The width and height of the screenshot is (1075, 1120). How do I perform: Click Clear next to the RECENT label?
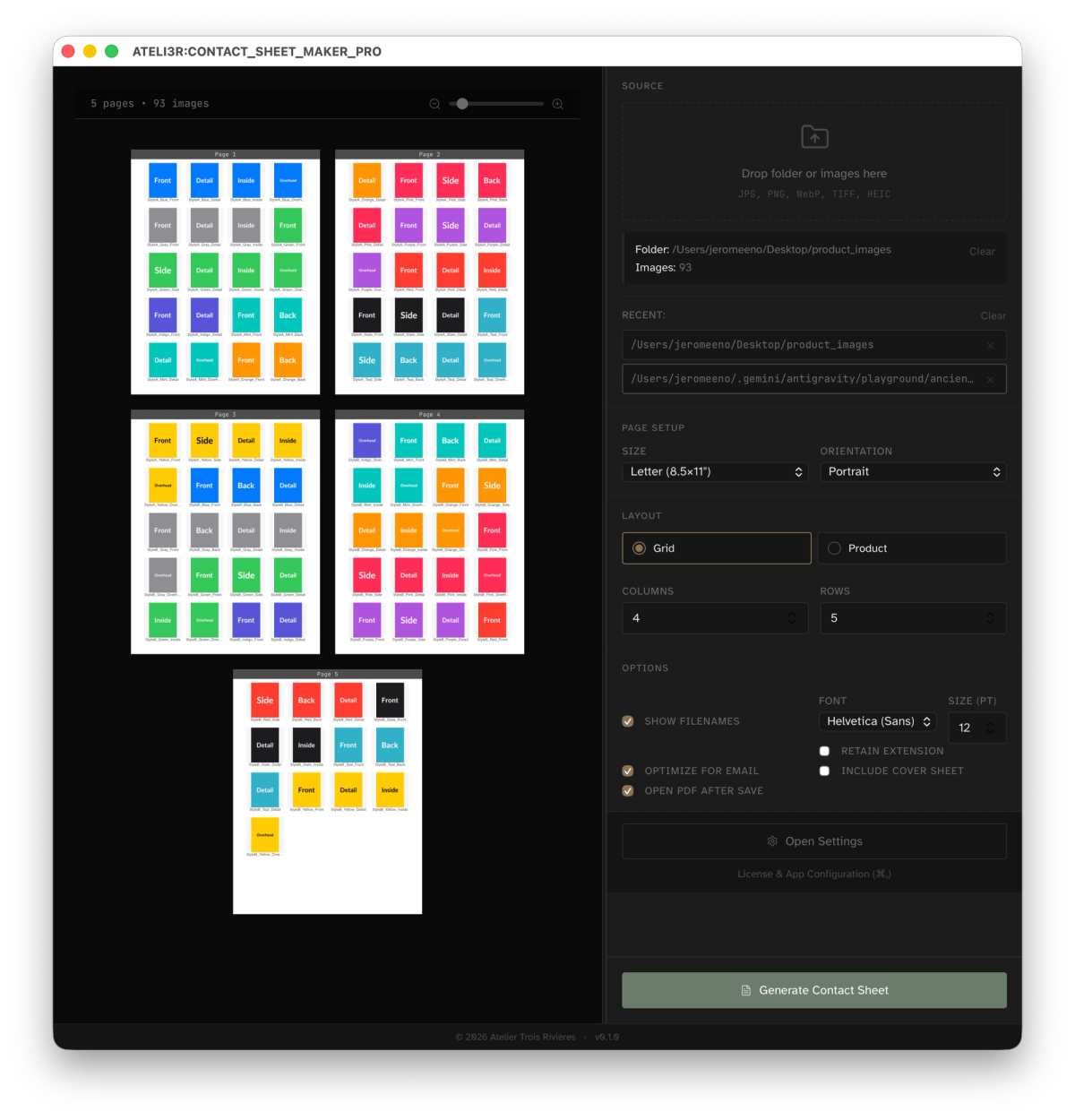[993, 315]
